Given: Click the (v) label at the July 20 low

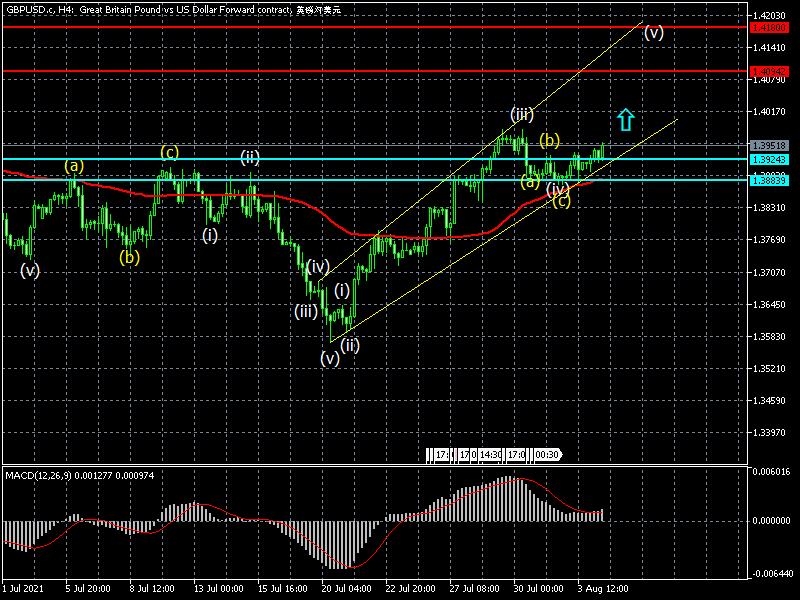Looking at the screenshot, I should point(330,359).
